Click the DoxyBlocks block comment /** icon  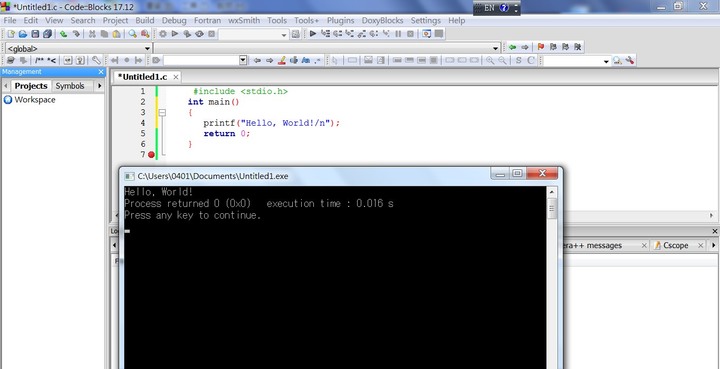(x=39, y=61)
